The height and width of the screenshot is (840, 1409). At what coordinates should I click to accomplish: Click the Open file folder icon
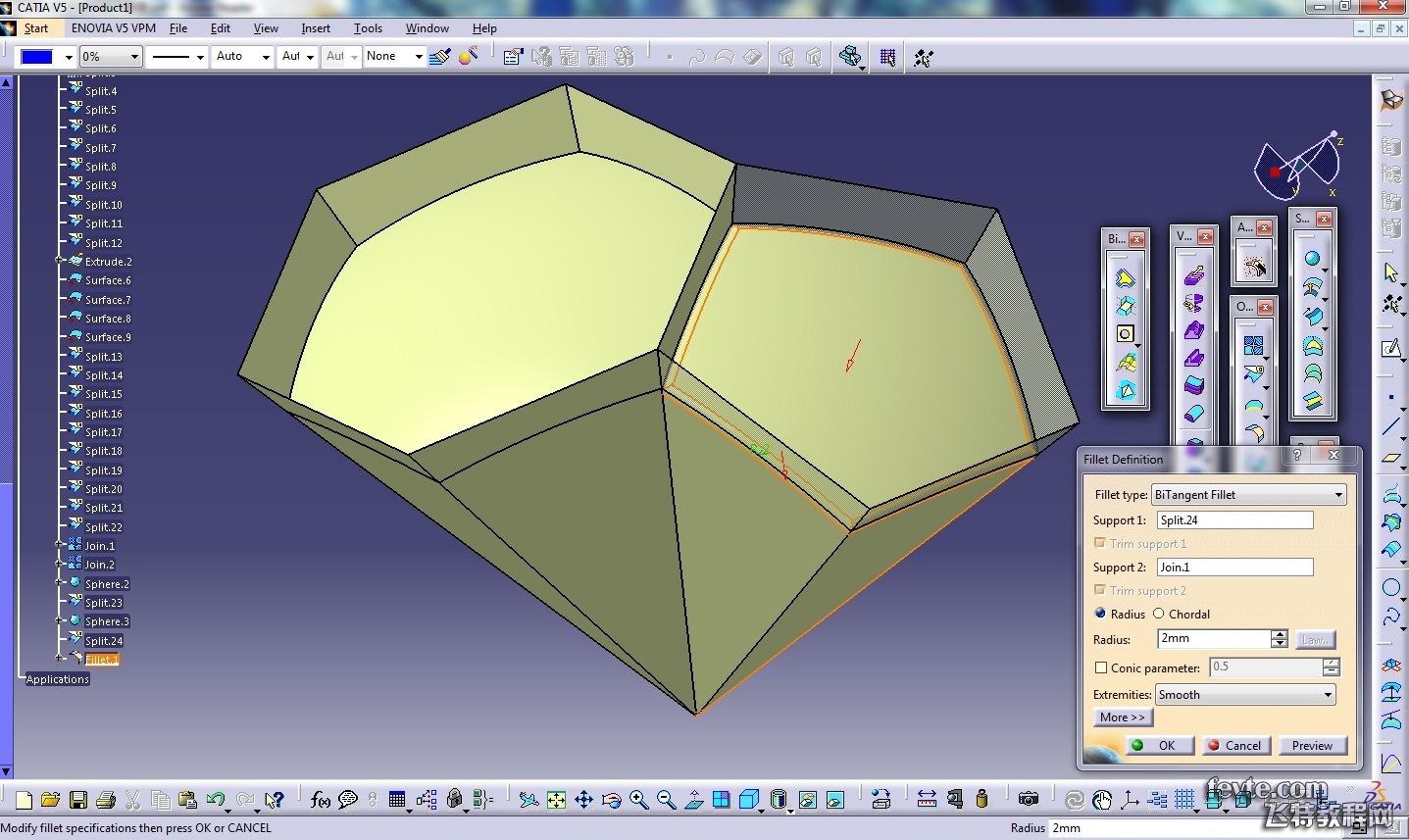(51, 801)
